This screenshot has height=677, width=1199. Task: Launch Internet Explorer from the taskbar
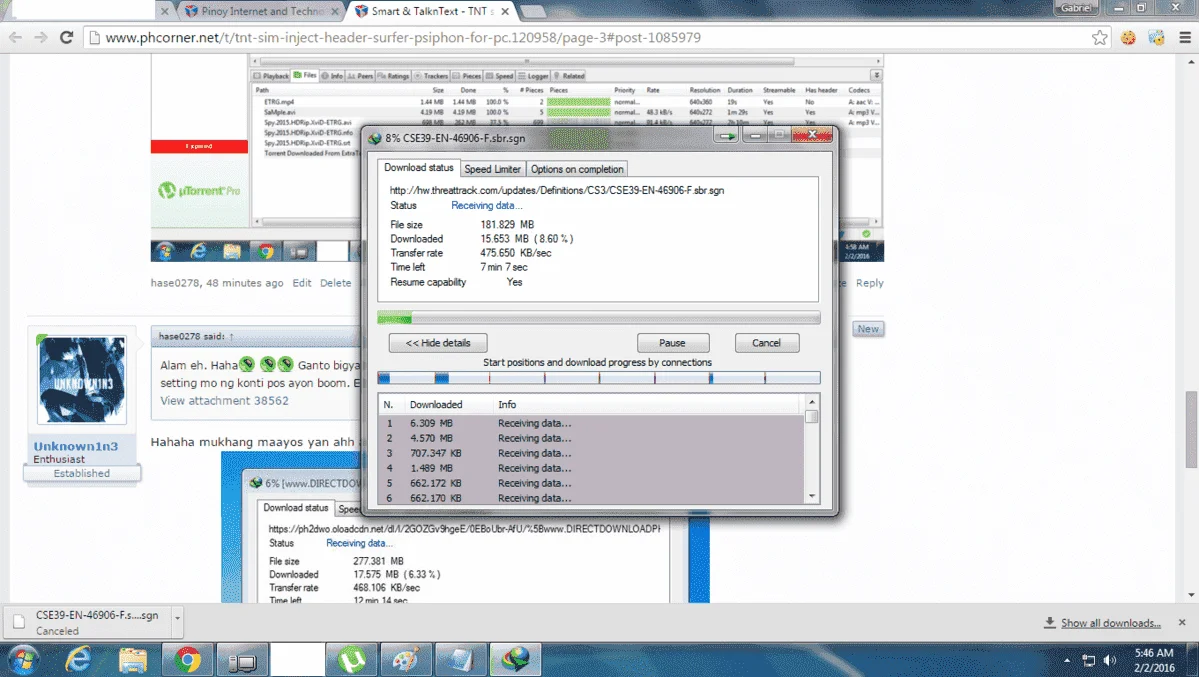click(78, 659)
